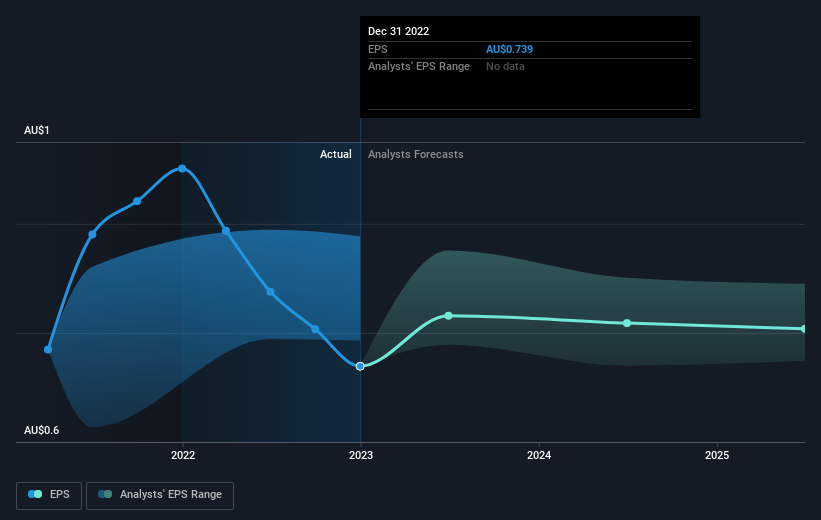This screenshot has height=520, width=821.
Task: Click the 'Analysts Forecasts' label
Action: click(x=416, y=154)
